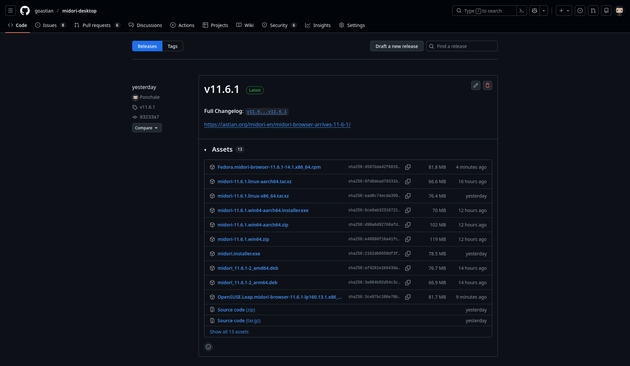Download Source code (tar.gz)
The width and height of the screenshot is (630, 366).
click(x=239, y=321)
